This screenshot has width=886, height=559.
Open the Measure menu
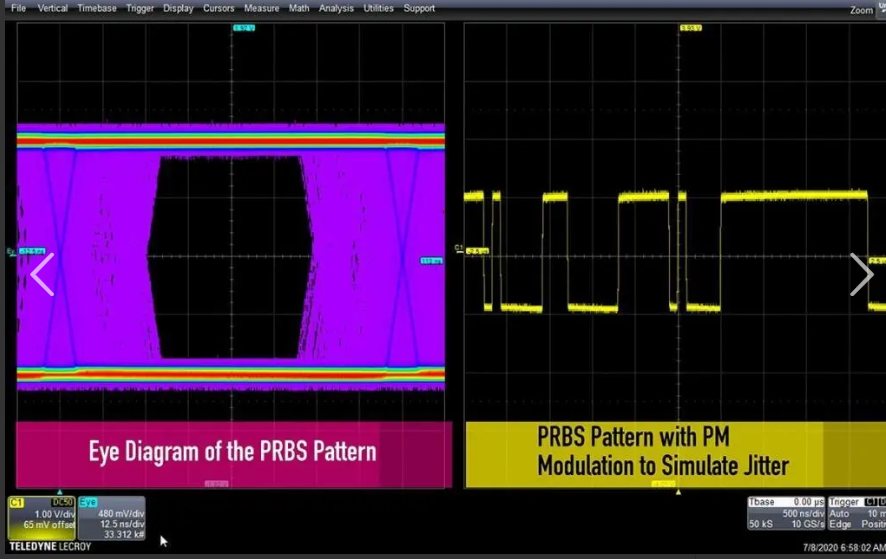(261, 8)
